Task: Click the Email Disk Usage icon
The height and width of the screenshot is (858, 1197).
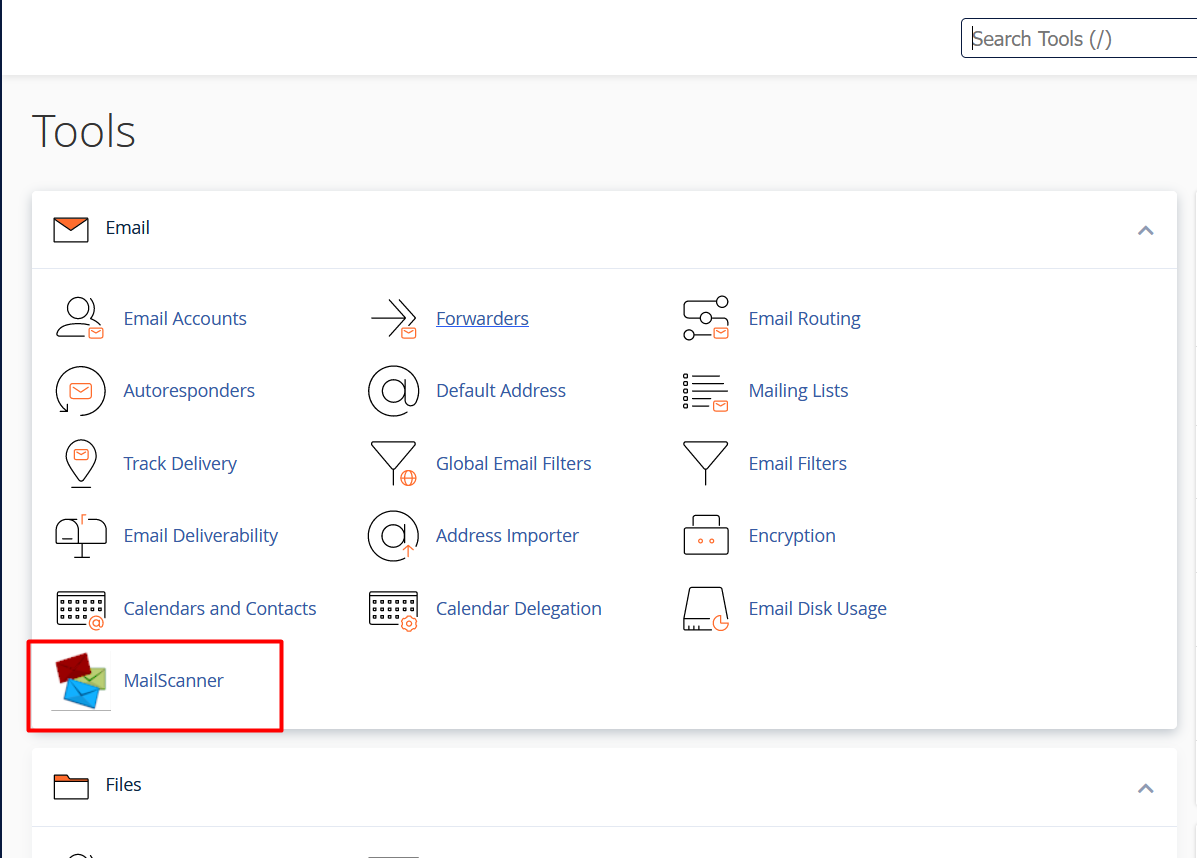Action: (x=705, y=609)
